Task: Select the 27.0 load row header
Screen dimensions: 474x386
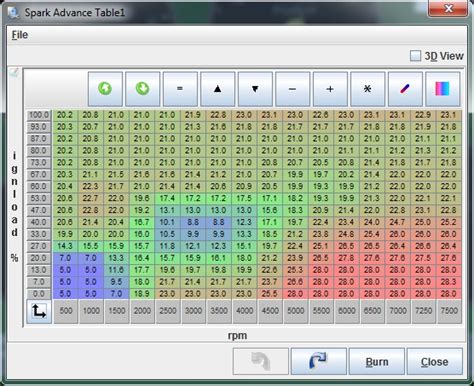Action: (39, 246)
